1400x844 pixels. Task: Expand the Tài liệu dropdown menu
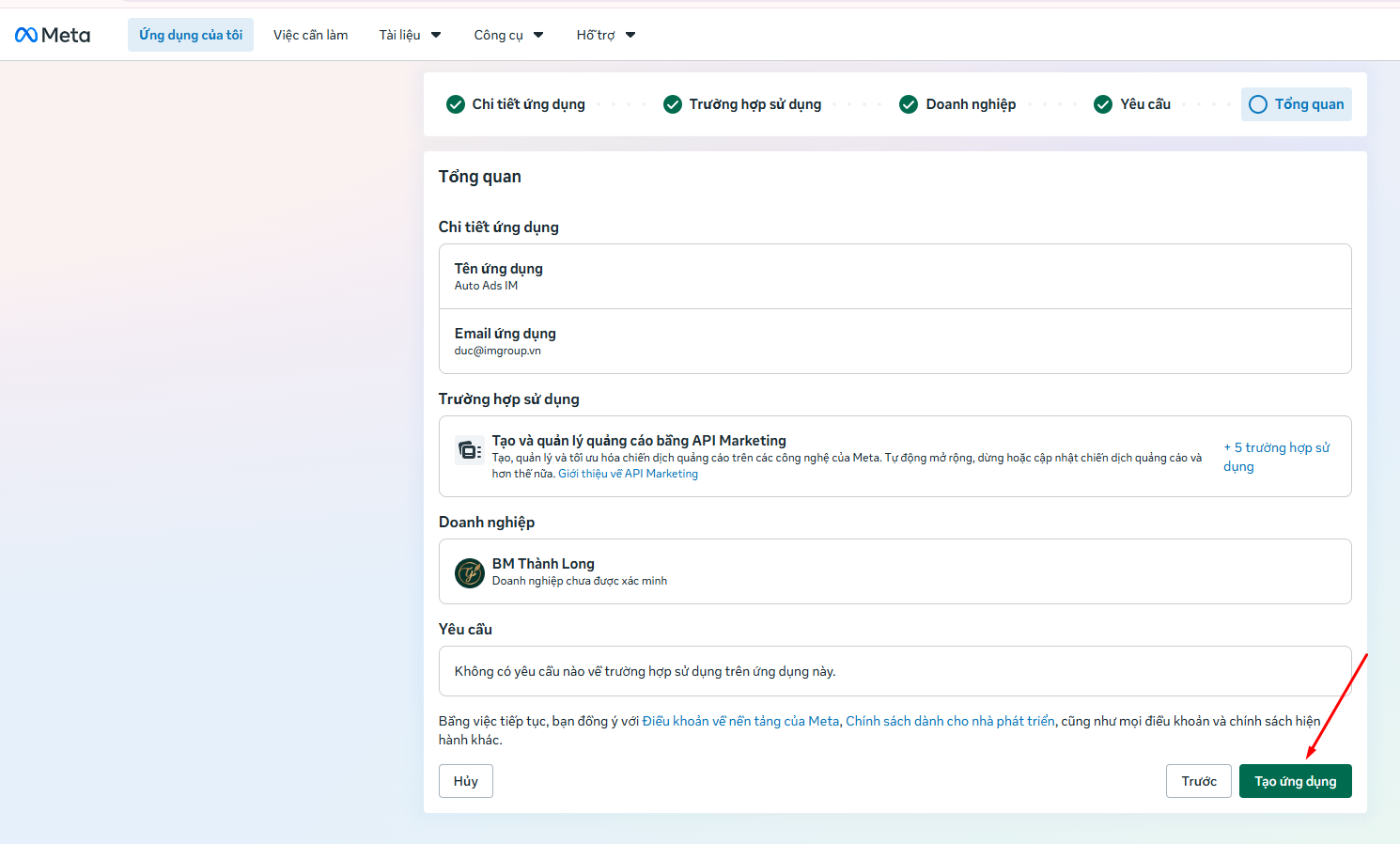[x=410, y=35]
